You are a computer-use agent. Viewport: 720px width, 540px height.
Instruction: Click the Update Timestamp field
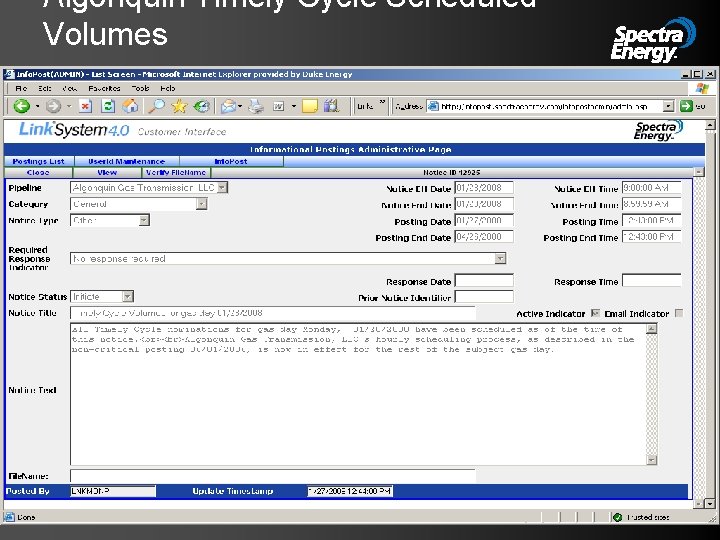coord(350,491)
